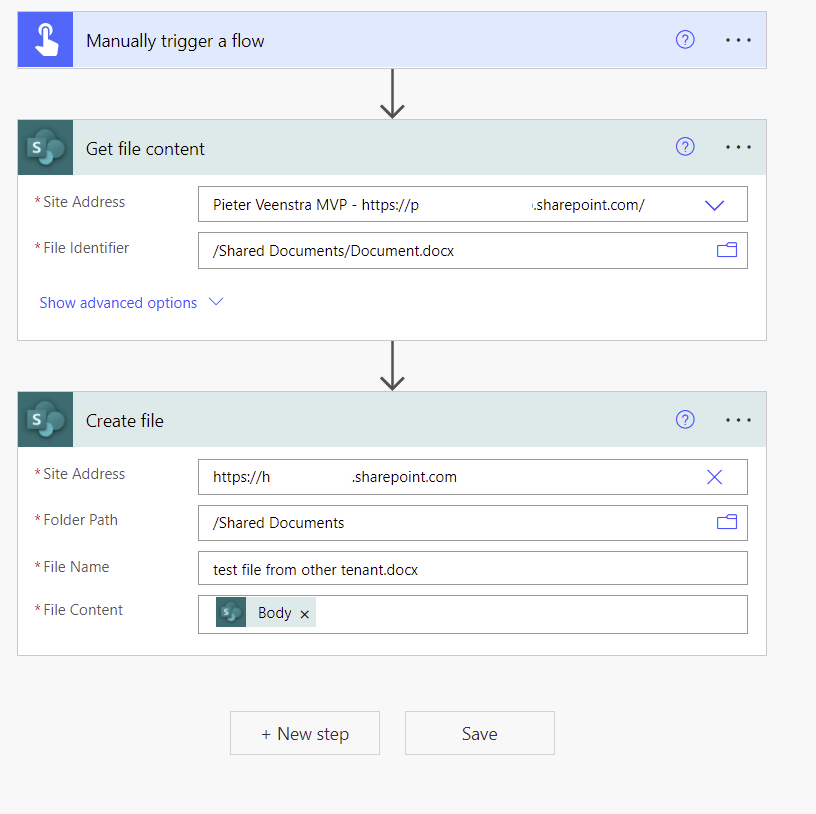Open the ellipsis menu of Create file
The image size is (816, 814).
[x=738, y=420]
